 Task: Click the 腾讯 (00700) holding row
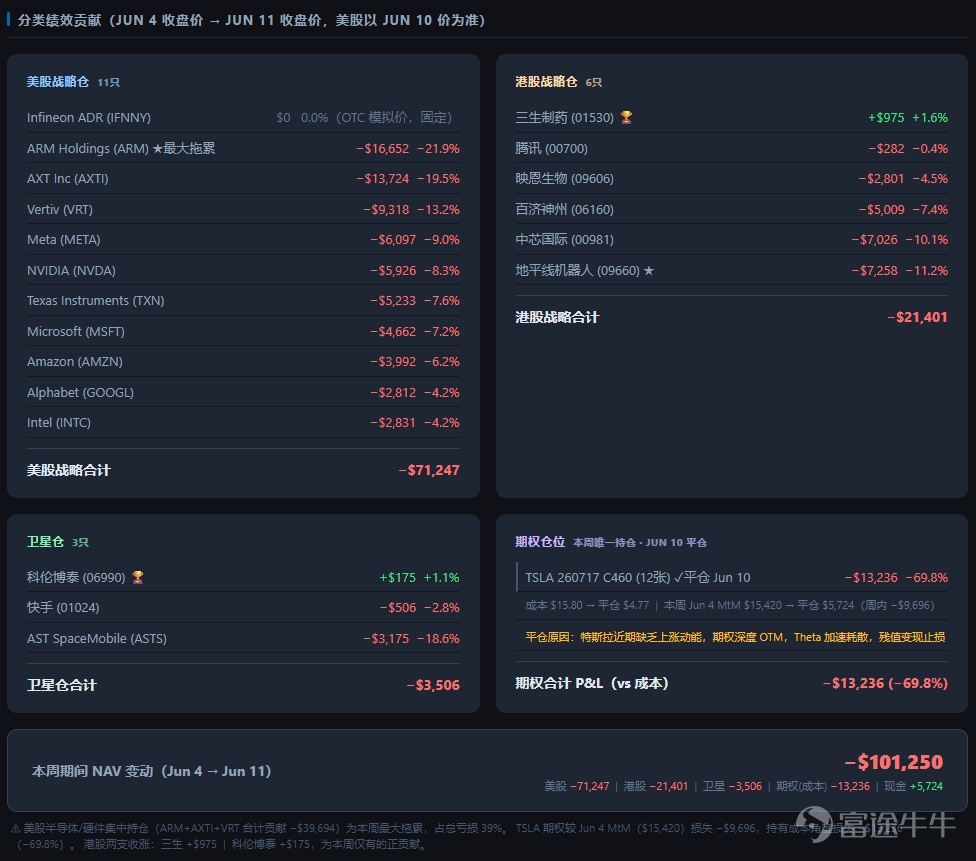[731, 148]
